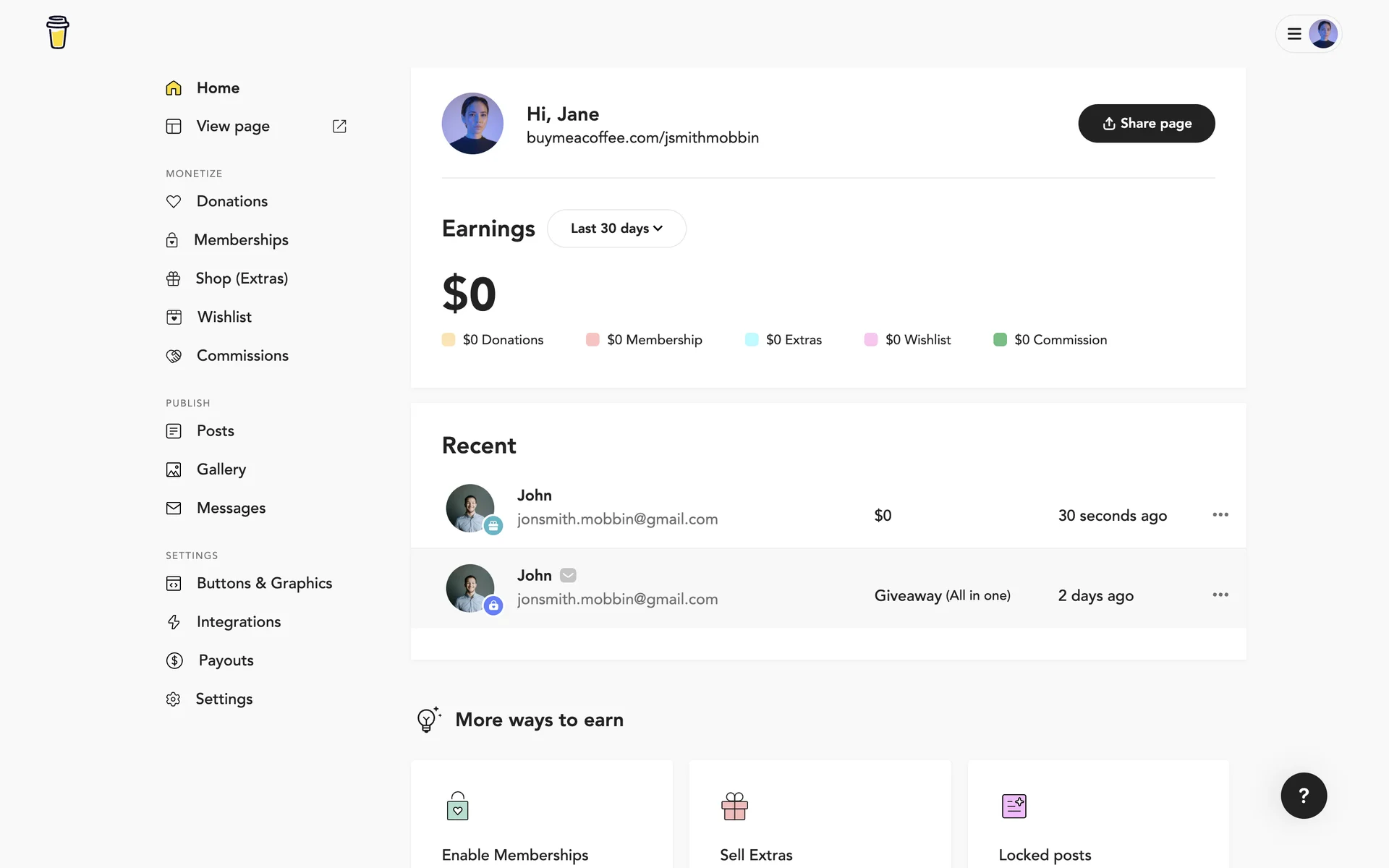Image resolution: width=1389 pixels, height=868 pixels.
Task: Click the Share page button
Action: 1146,124
